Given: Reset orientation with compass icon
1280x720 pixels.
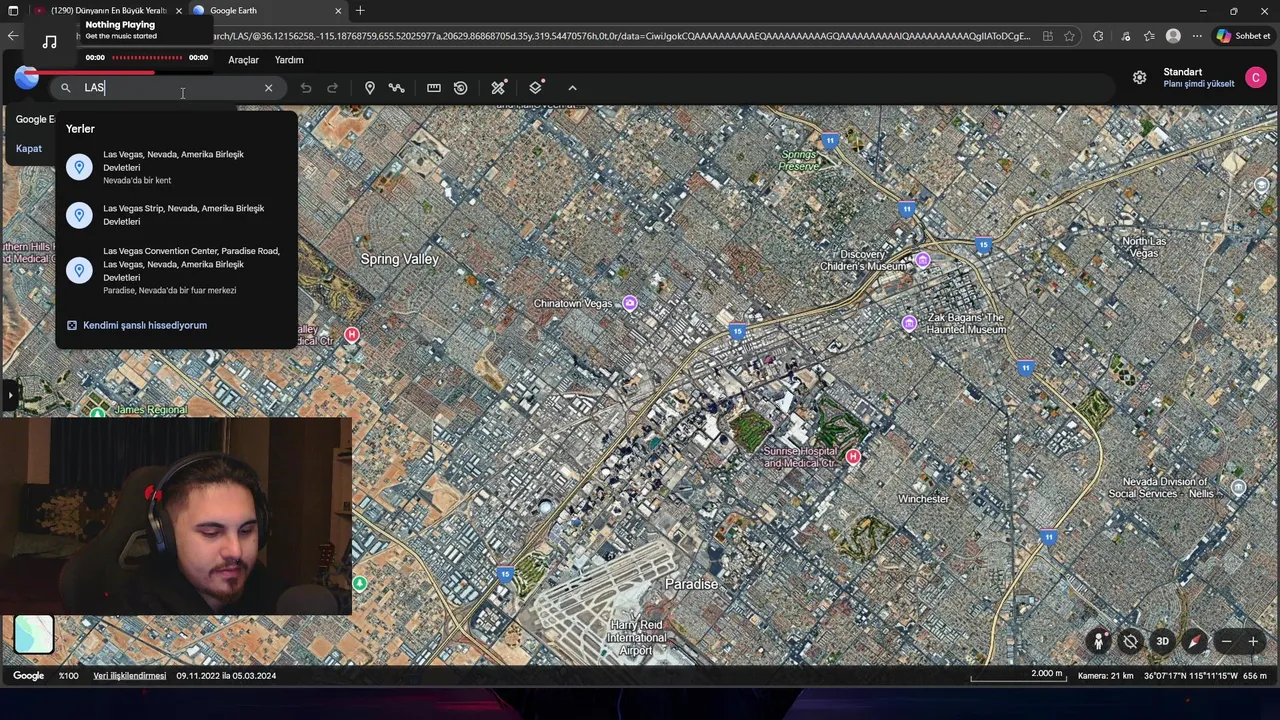Looking at the screenshot, I should pyautogui.click(x=1195, y=641).
